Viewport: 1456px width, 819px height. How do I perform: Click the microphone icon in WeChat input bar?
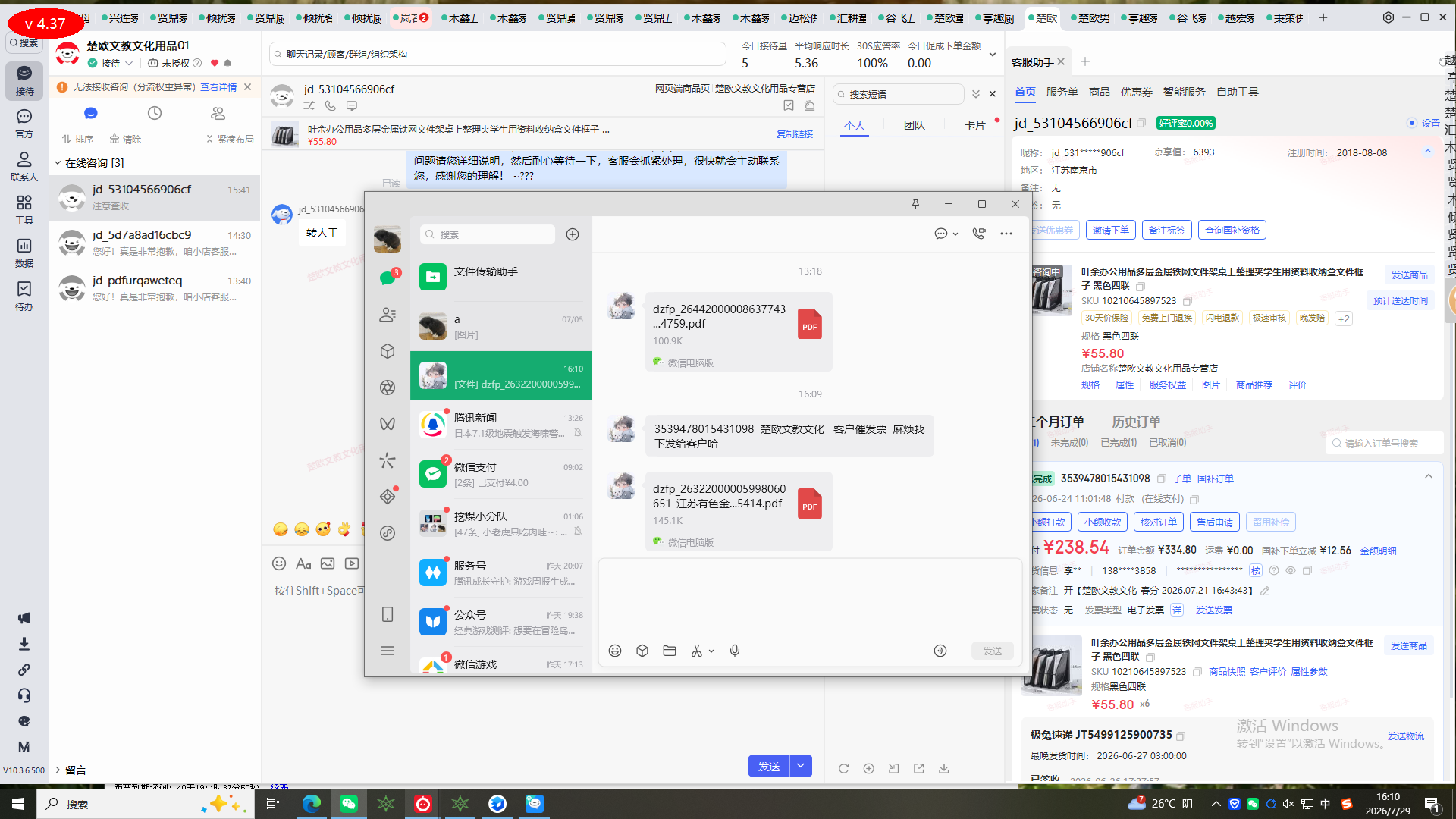[x=735, y=651]
